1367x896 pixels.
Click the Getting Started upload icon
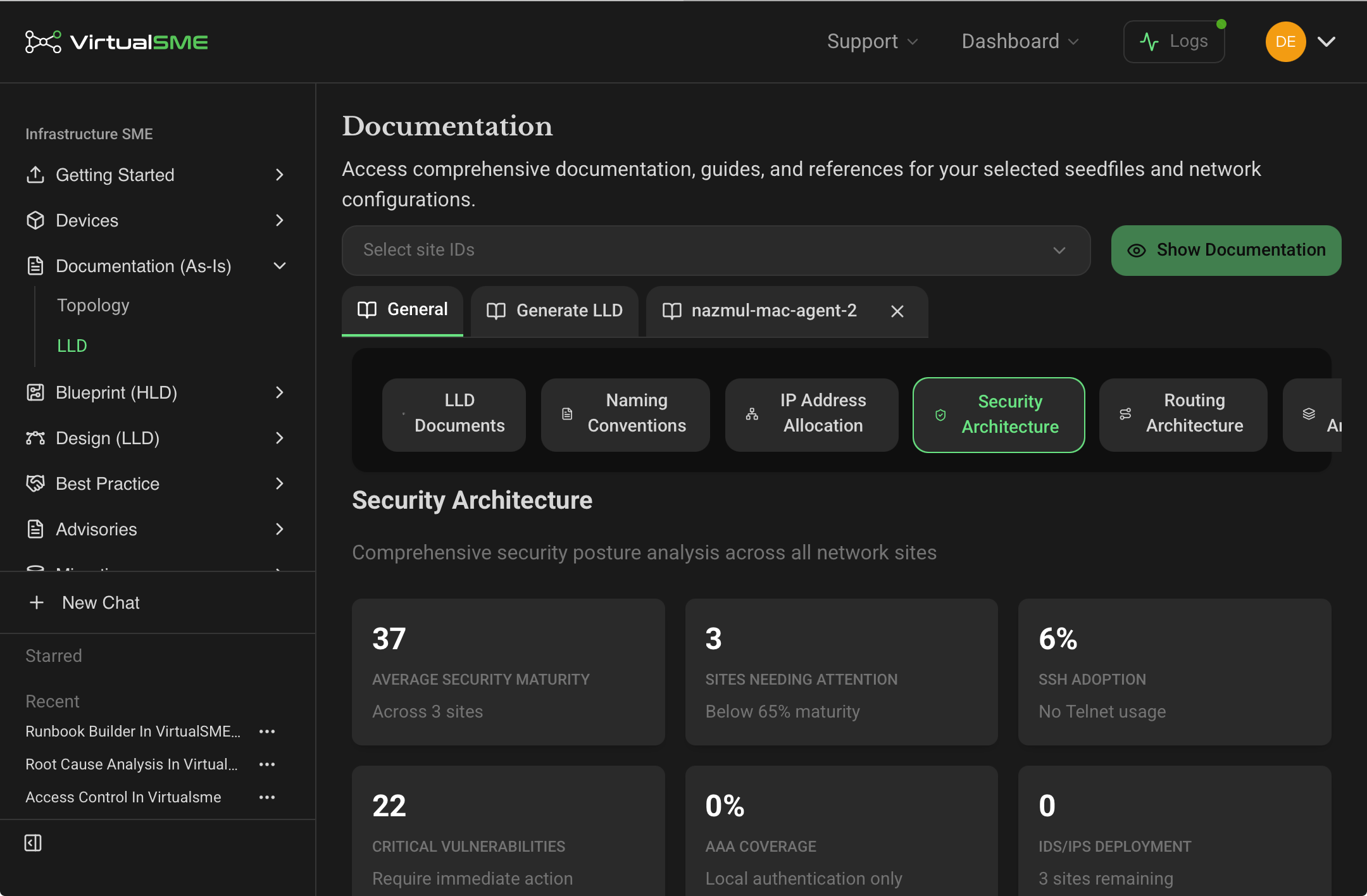pos(35,175)
